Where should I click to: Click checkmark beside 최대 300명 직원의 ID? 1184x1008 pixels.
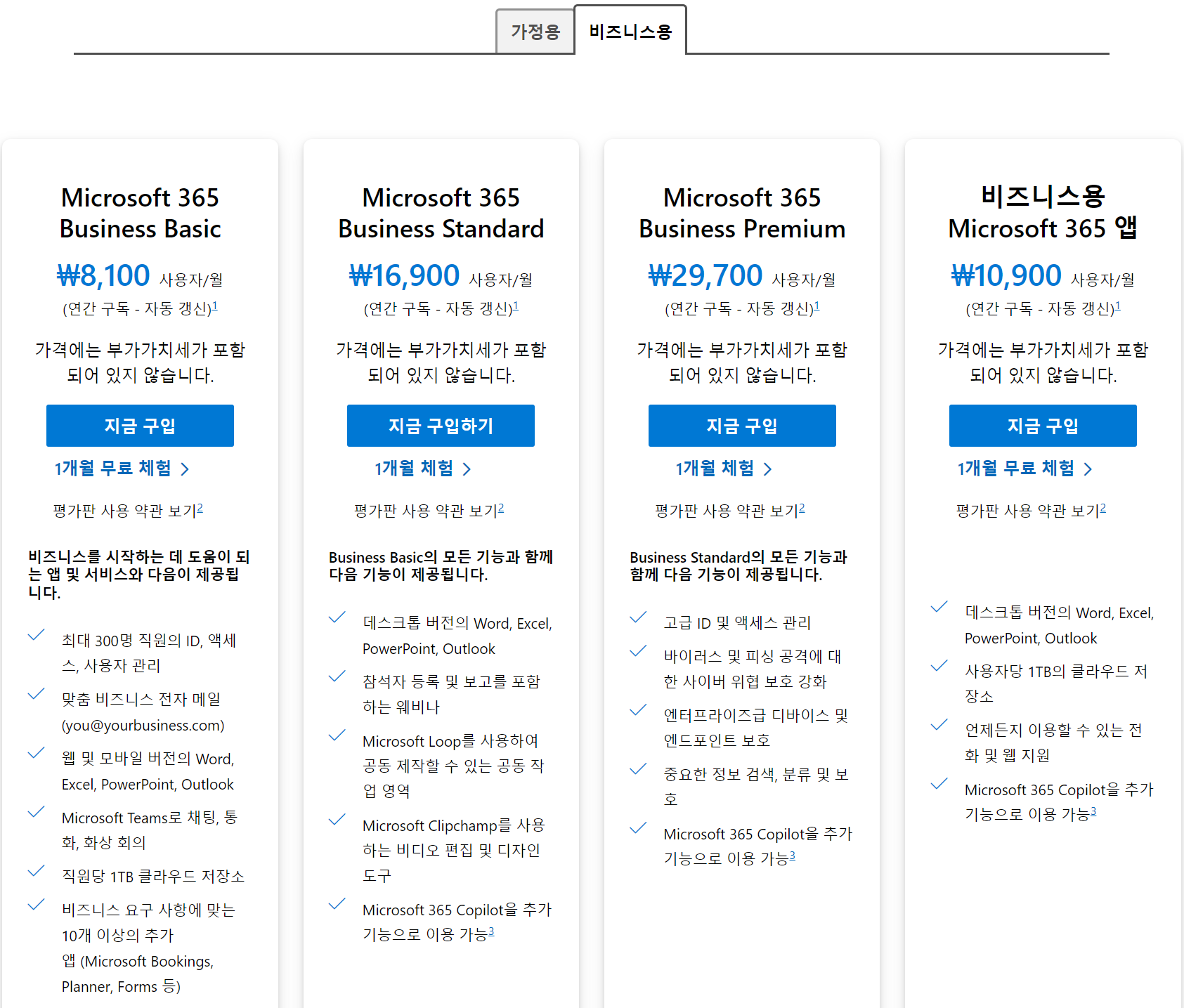coord(37,635)
